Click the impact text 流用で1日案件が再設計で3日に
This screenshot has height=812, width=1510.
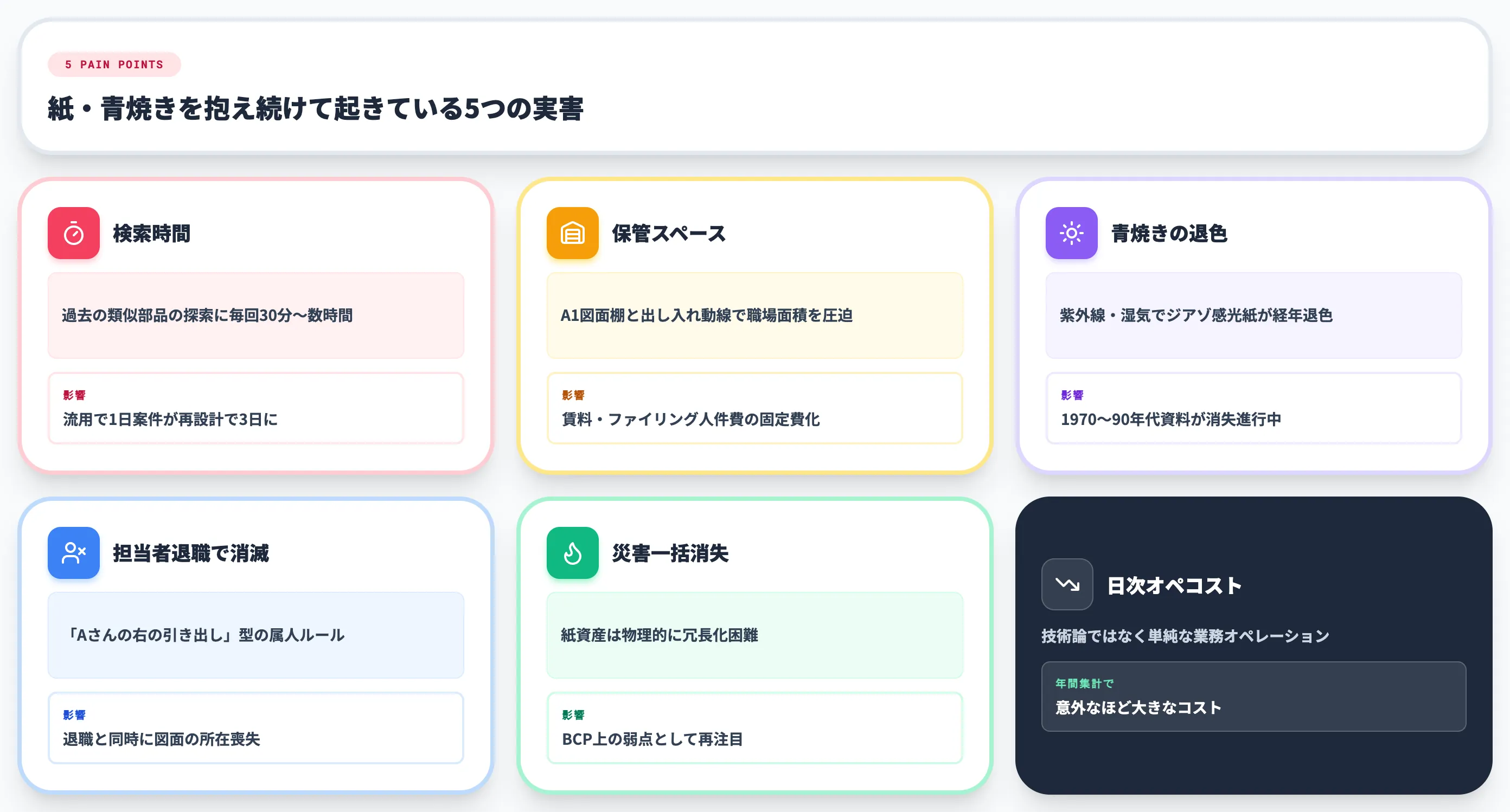click(x=170, y=420)
